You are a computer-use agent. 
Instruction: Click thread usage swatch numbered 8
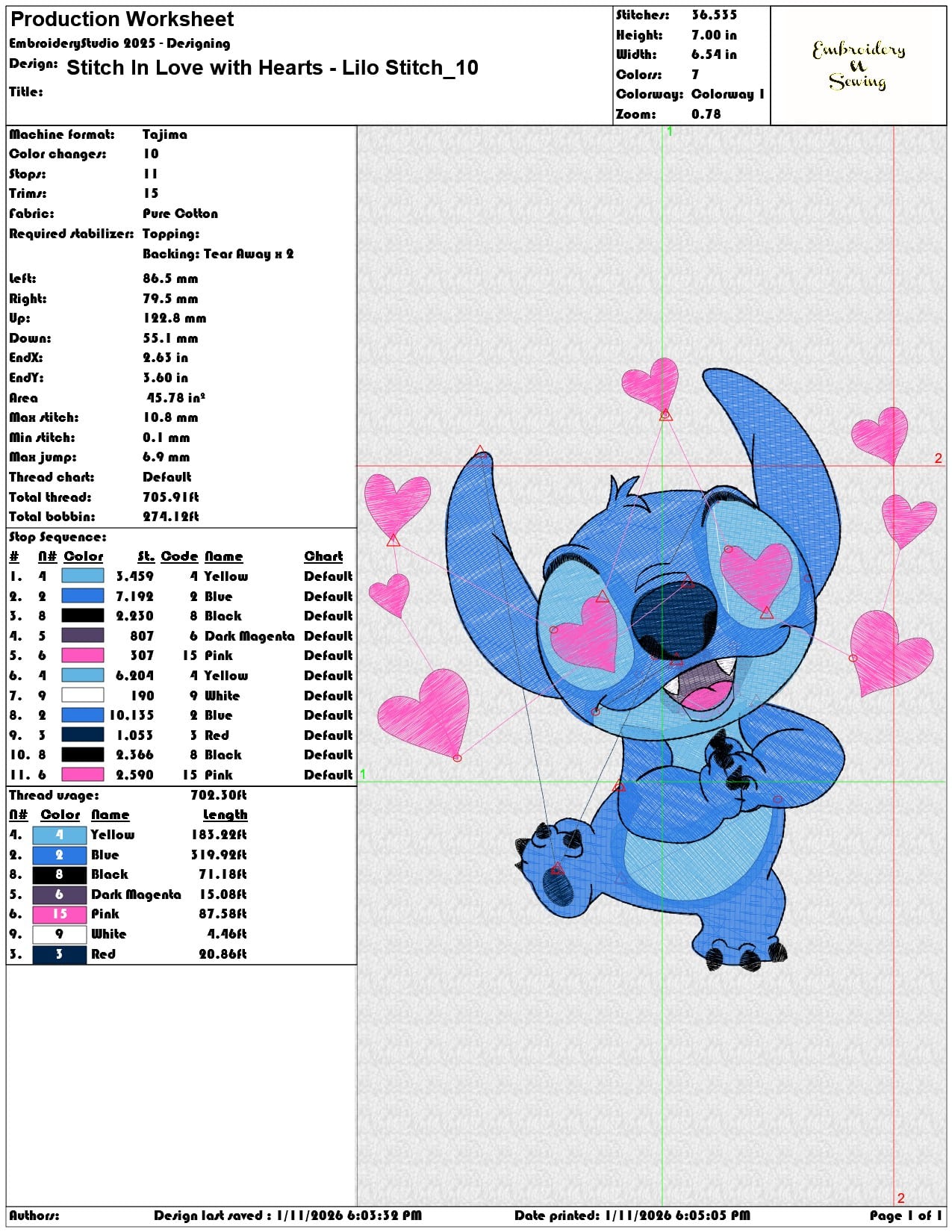click(60, 874)
